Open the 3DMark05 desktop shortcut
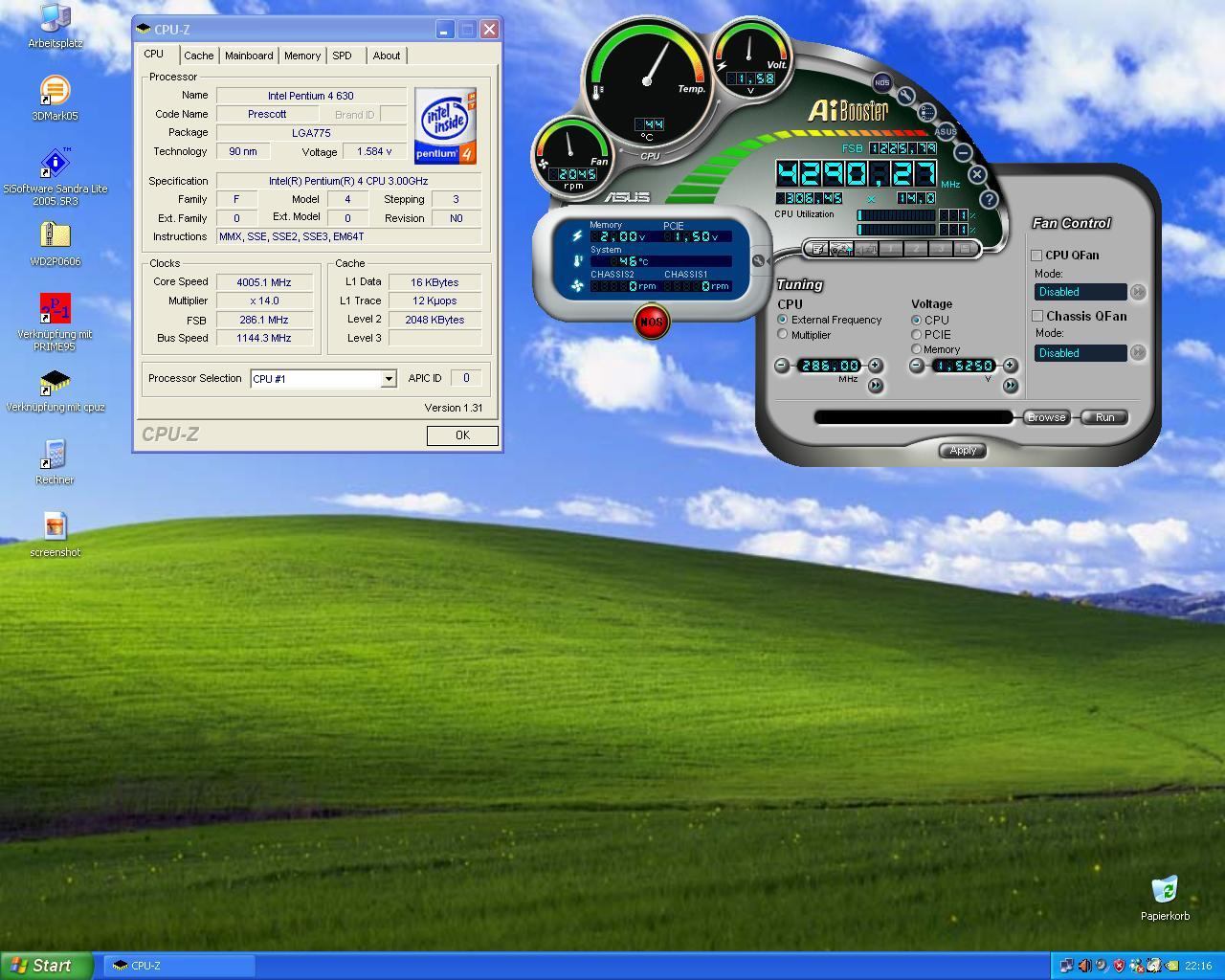Image resolution: width=1225 pixels, height=980 pixels. 55,100
